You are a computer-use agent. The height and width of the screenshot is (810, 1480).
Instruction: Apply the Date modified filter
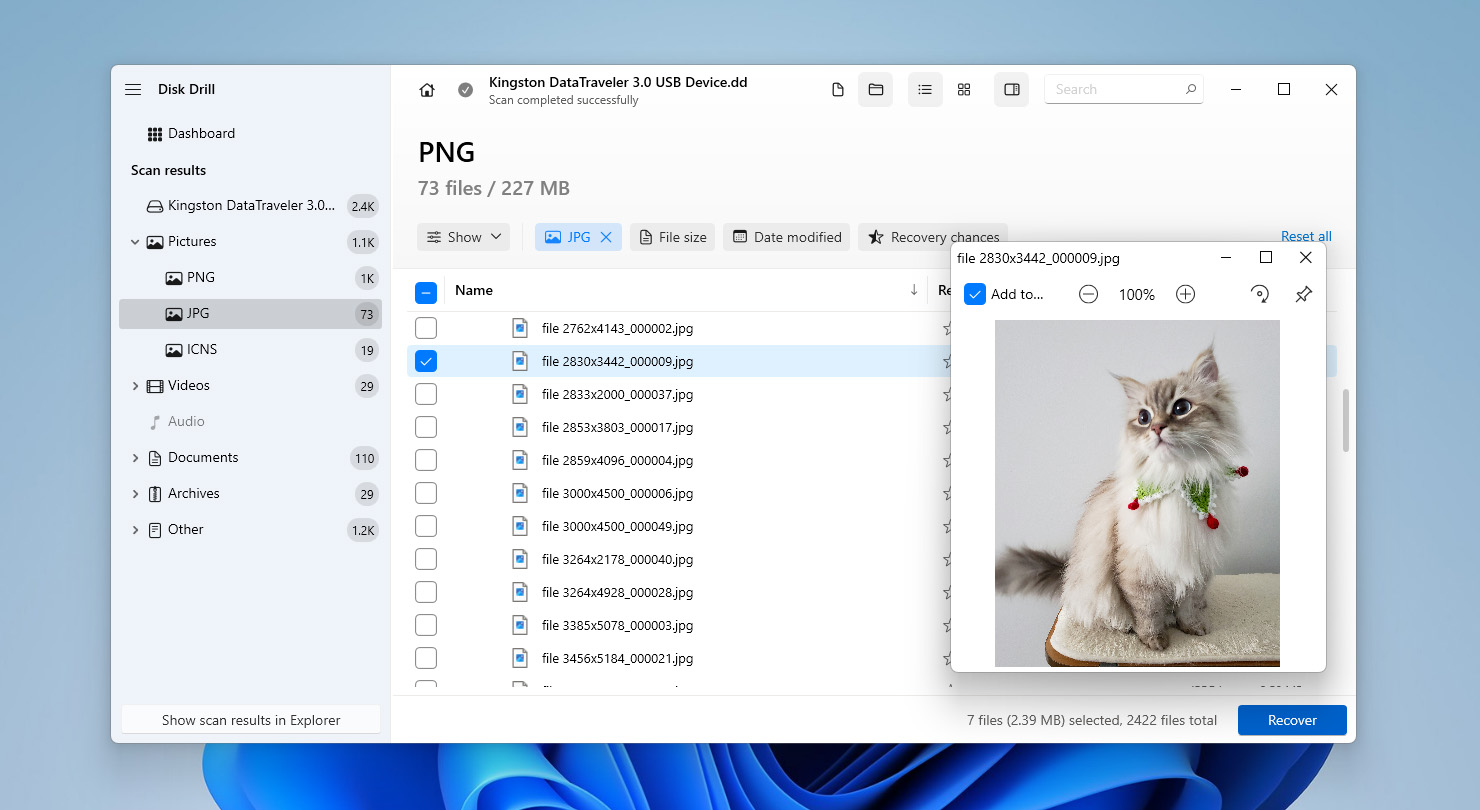click(786, 236)
